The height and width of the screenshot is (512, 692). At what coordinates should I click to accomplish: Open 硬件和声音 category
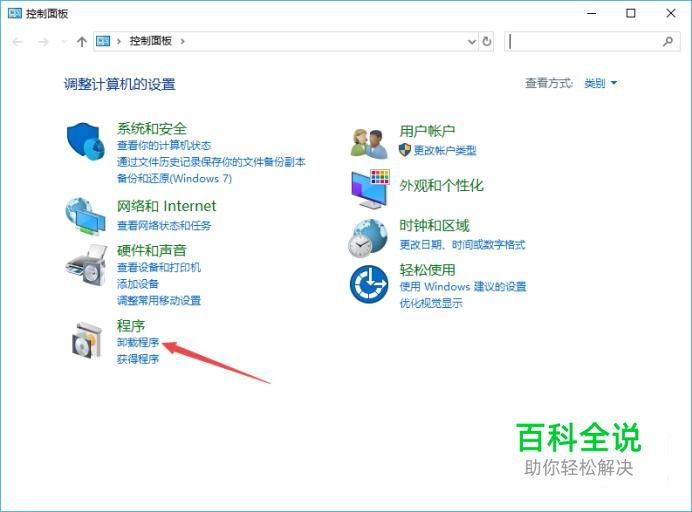pos(152,250)
